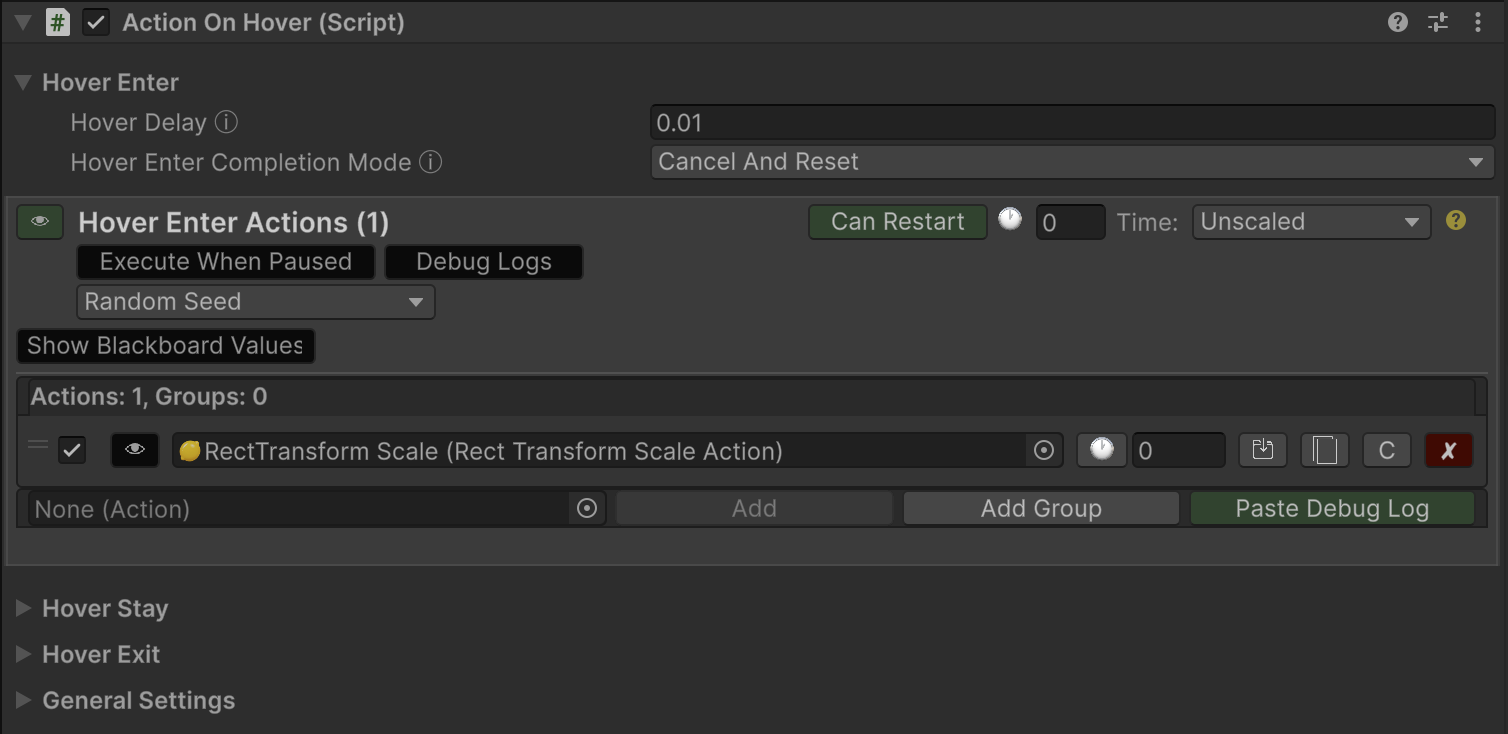Image resolution: width=1508 pixels, height=734 pixels.
Task: Click the Add Group button
Action: tap(1041, 509)
